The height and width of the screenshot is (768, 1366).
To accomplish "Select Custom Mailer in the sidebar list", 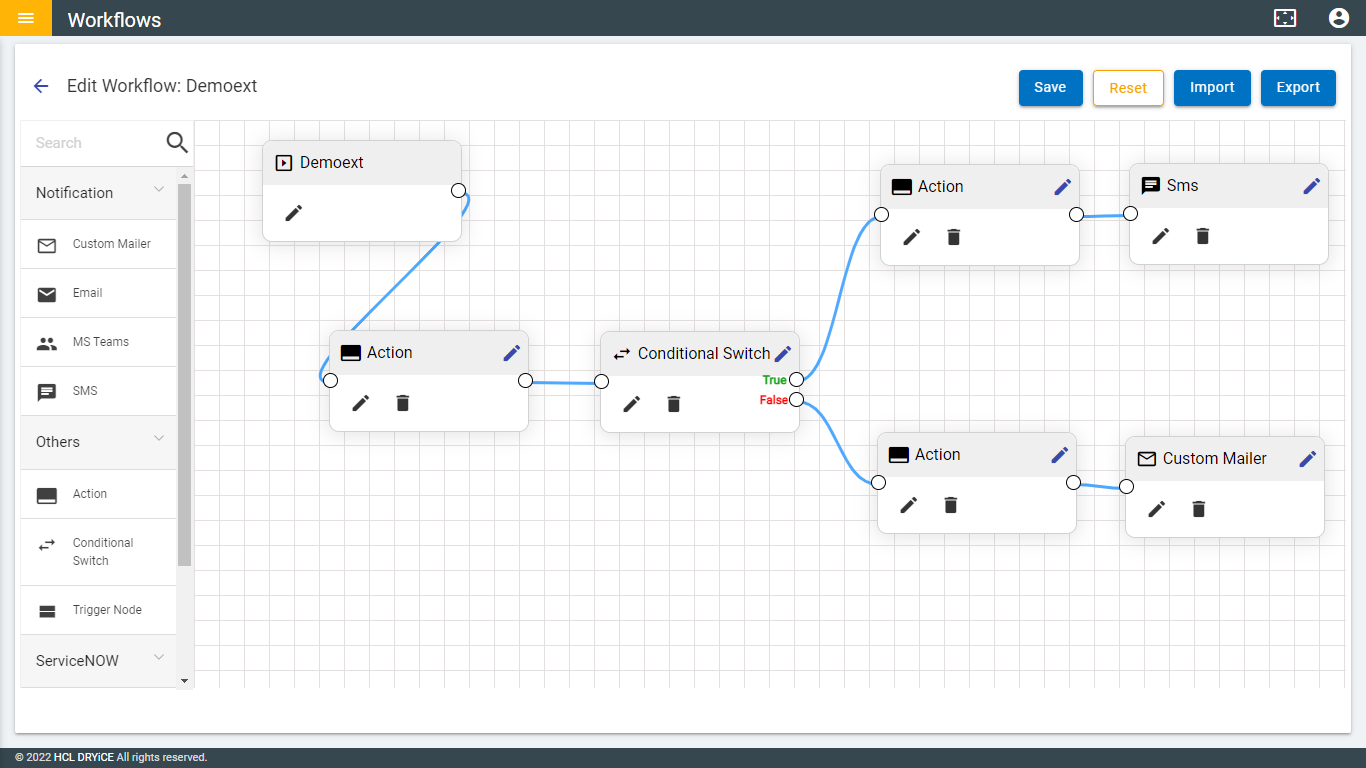I will click(98, 245).
